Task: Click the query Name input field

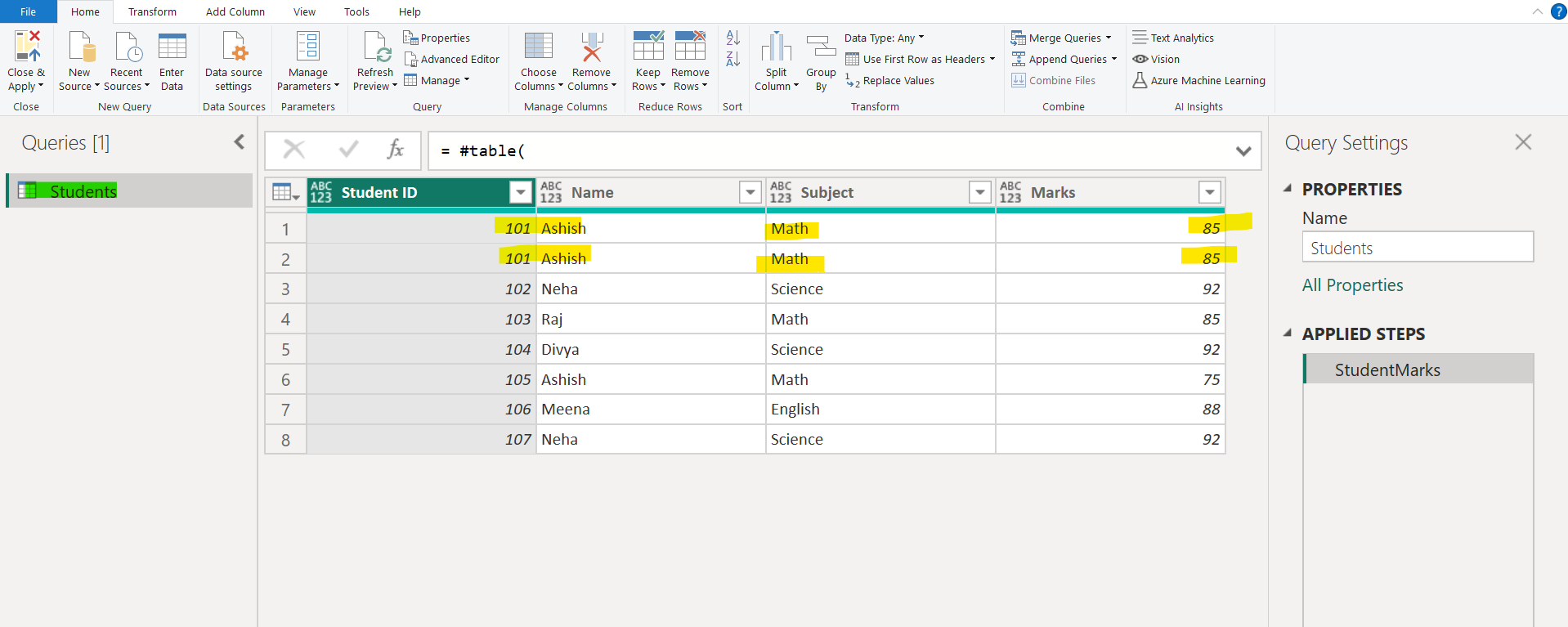Action: tap(1417, 248)
